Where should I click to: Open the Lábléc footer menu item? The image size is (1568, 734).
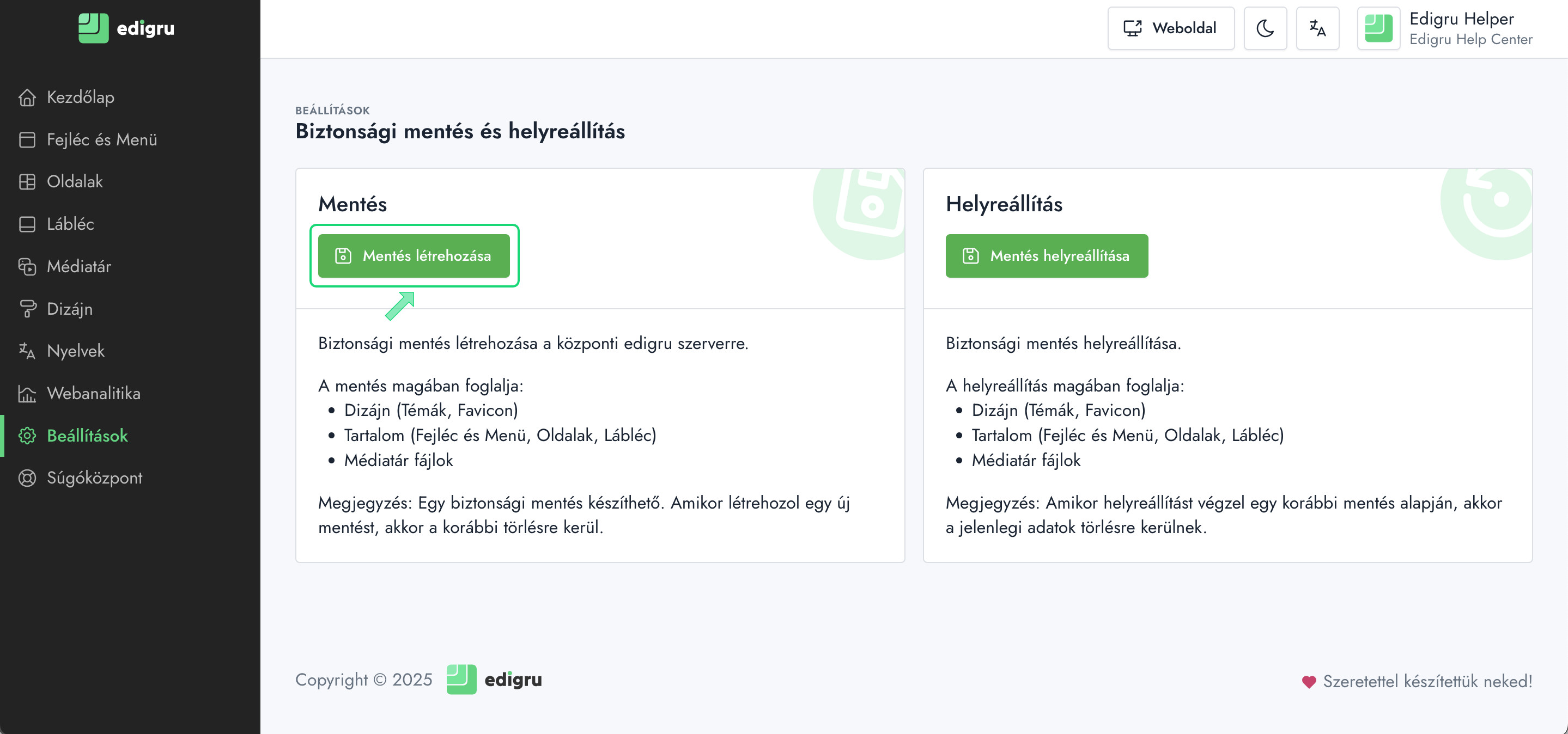pyautogui.click(x=70, y=224)
